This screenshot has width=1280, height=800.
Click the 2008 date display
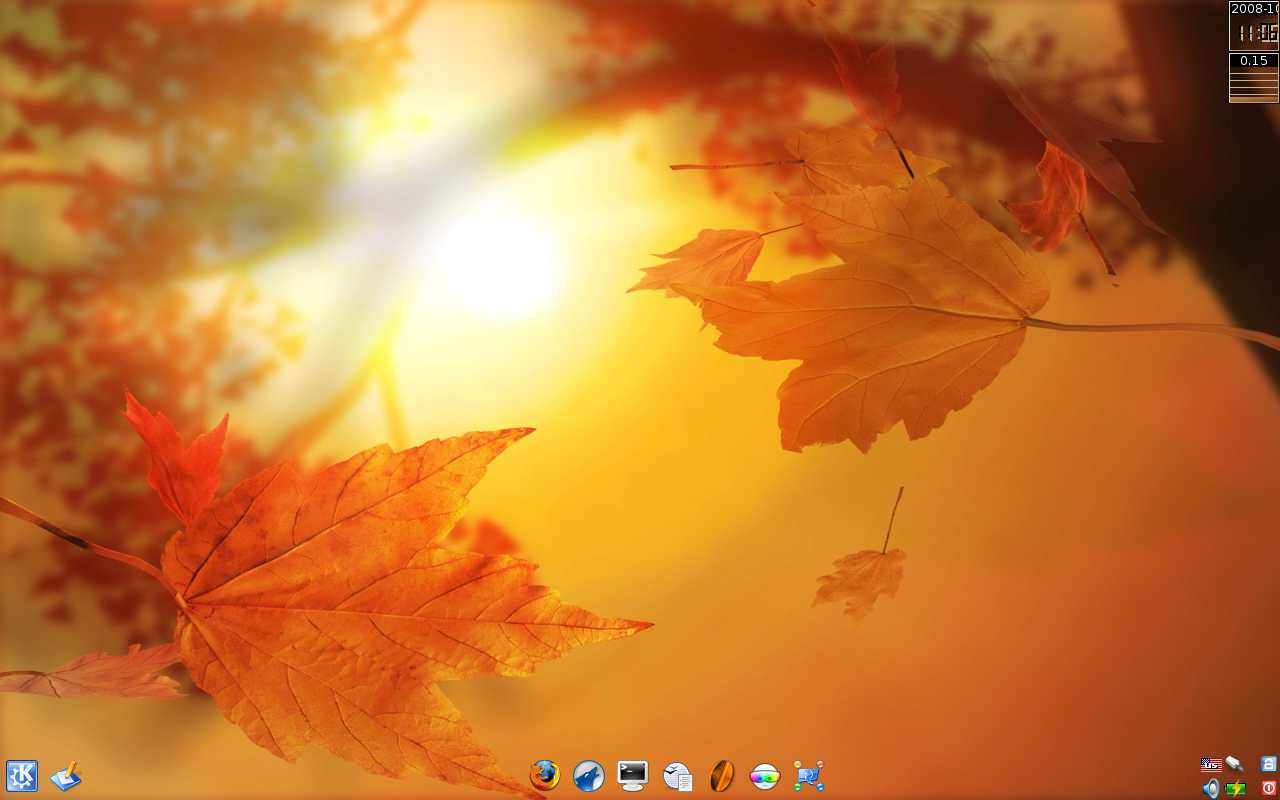coord(1254,9)
